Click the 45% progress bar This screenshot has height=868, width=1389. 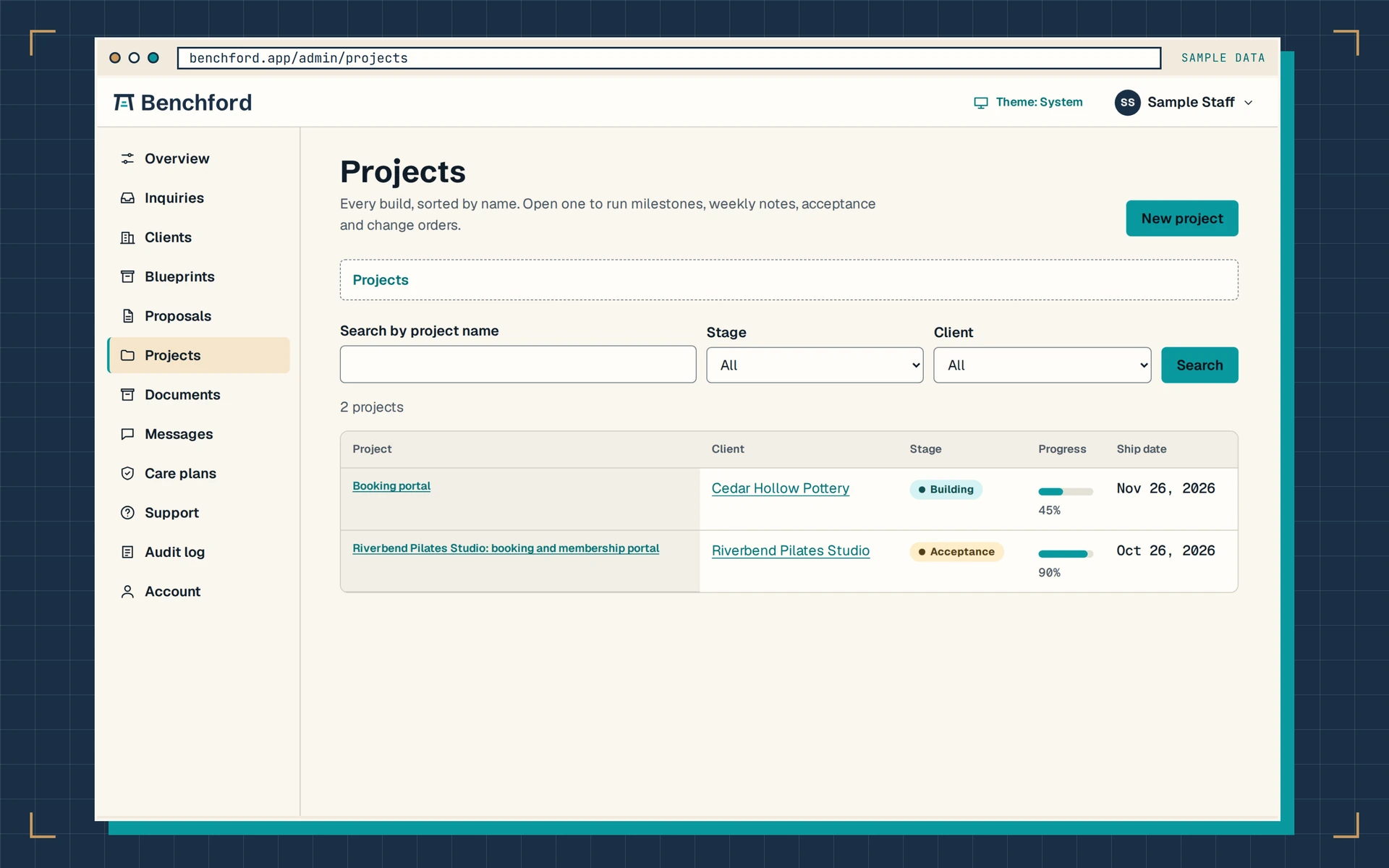[x=1065, y=492]
